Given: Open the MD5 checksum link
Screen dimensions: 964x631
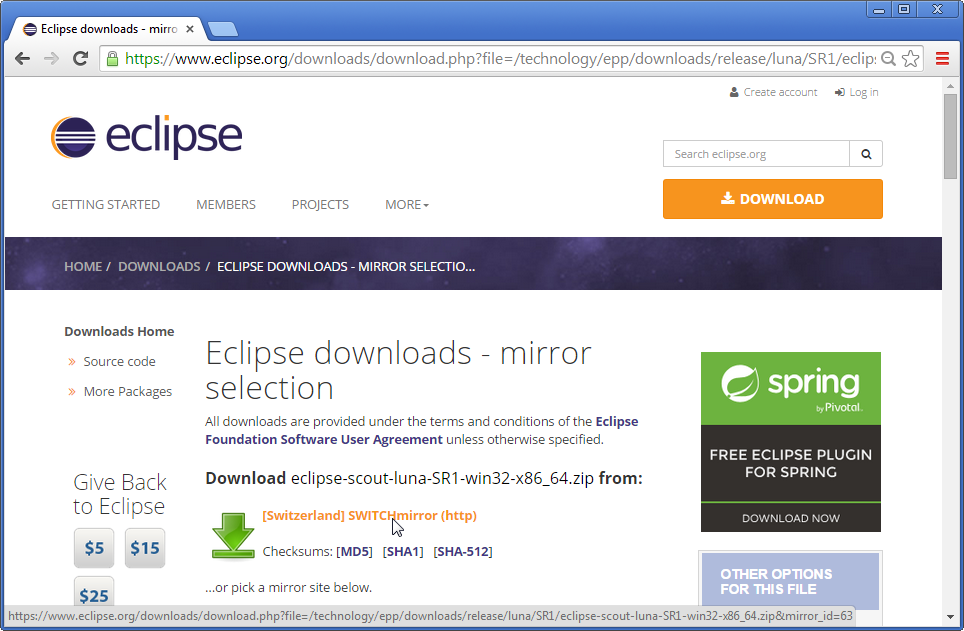Looking at the screenshot, I should (354, 552).
